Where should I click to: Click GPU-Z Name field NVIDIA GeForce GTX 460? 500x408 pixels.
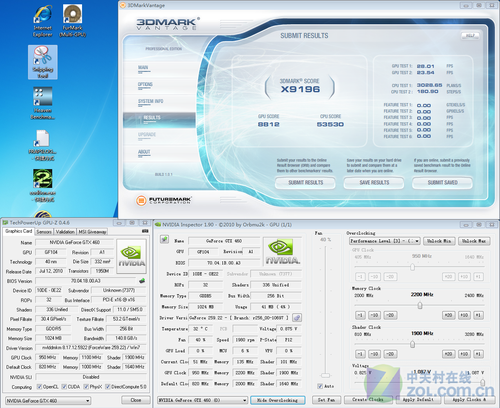(75, 242)
